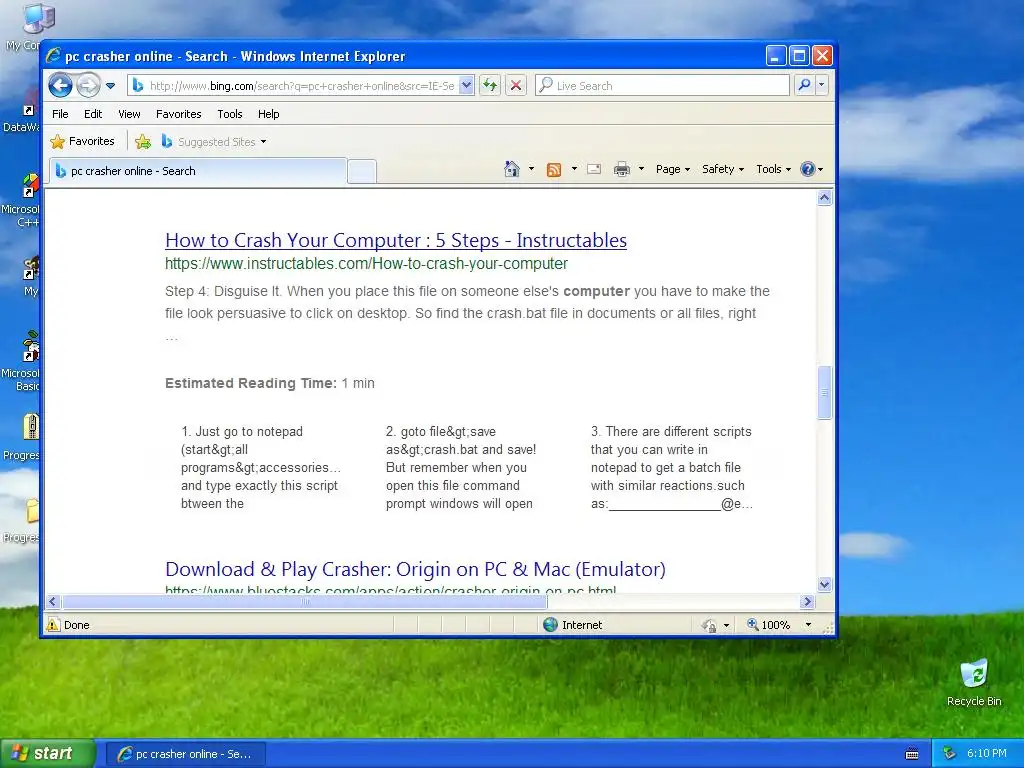Click the Search magnifier button
The width and height of the screenshot is (1024, 768).
pos(805,86)
